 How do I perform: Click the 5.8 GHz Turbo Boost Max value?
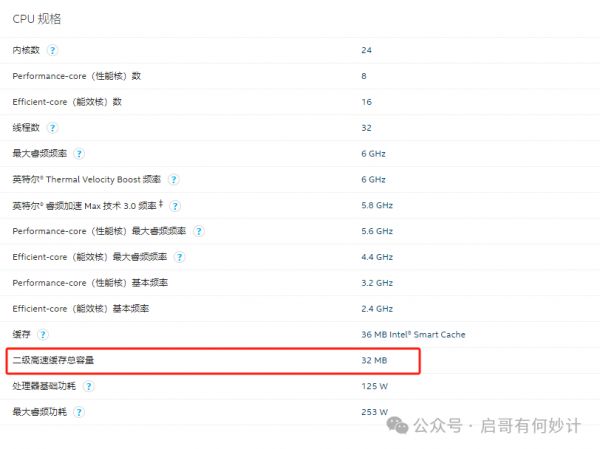(375, 206)
